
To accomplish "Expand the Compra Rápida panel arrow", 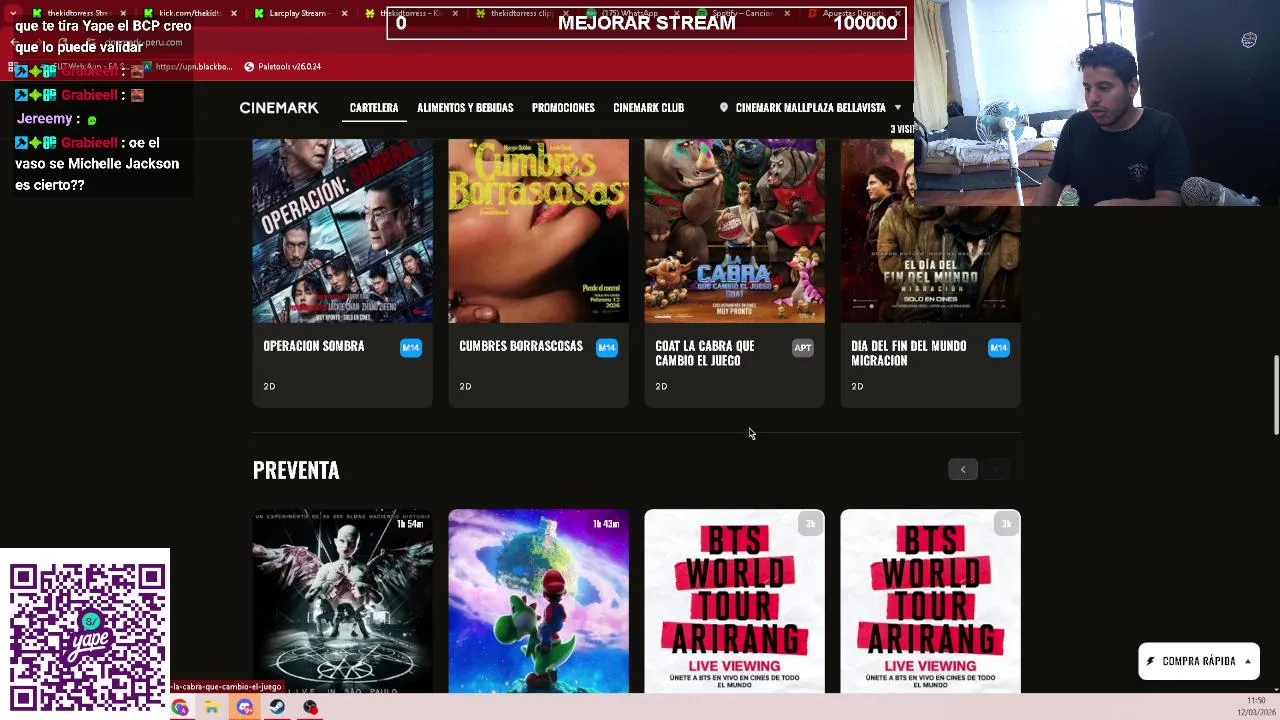I will (x=1248, y=661).
